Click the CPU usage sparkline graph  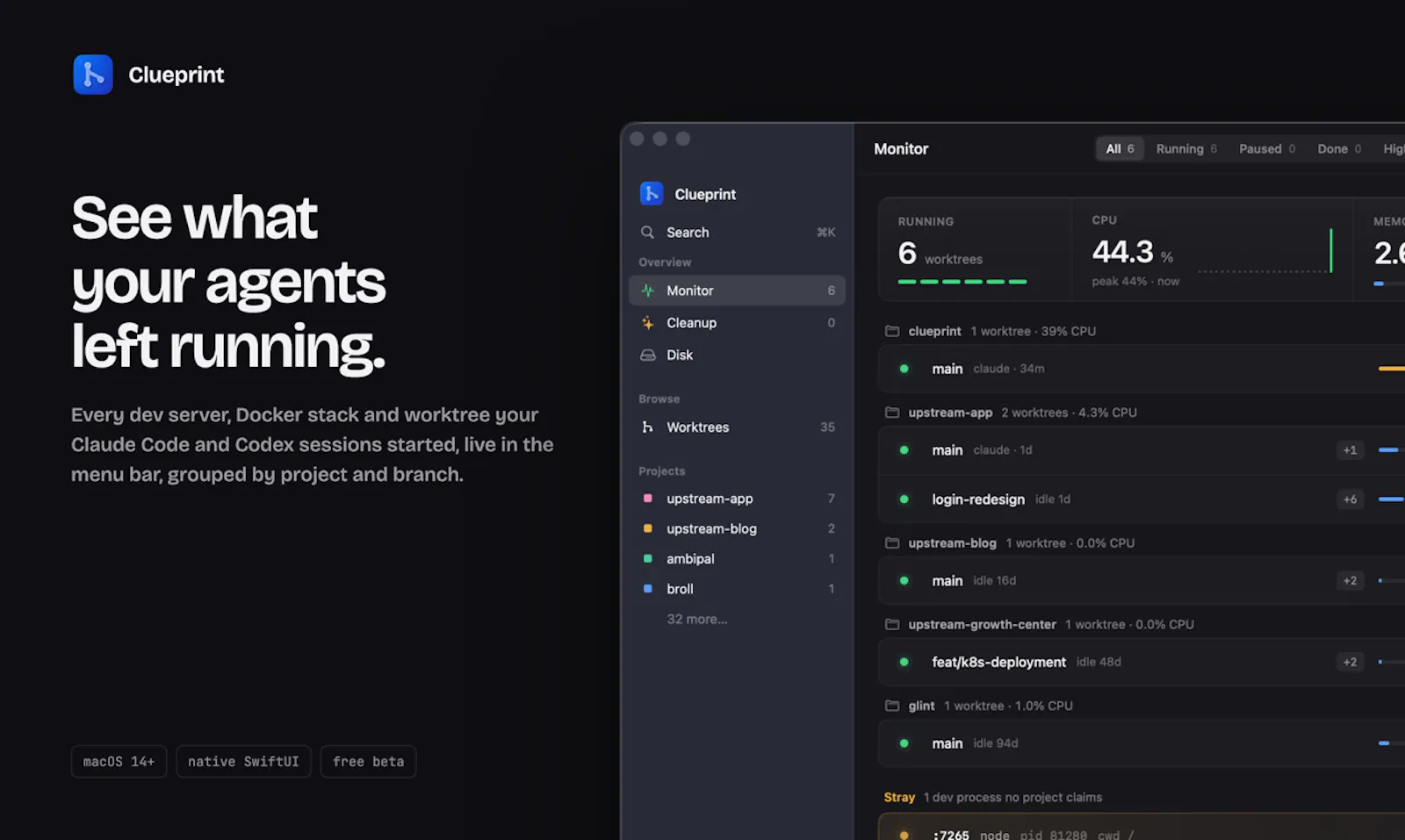click(1265, 252)
